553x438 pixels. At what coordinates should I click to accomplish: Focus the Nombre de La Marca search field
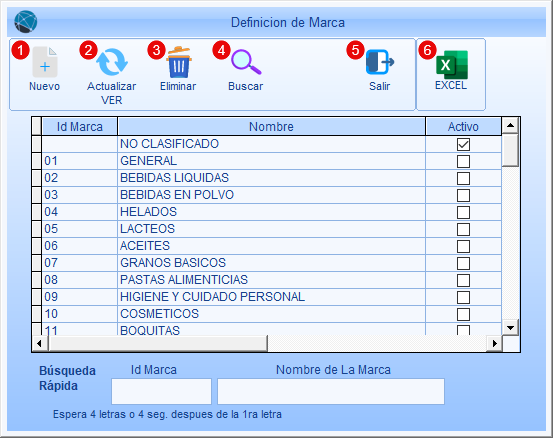[x=331, y=391]
